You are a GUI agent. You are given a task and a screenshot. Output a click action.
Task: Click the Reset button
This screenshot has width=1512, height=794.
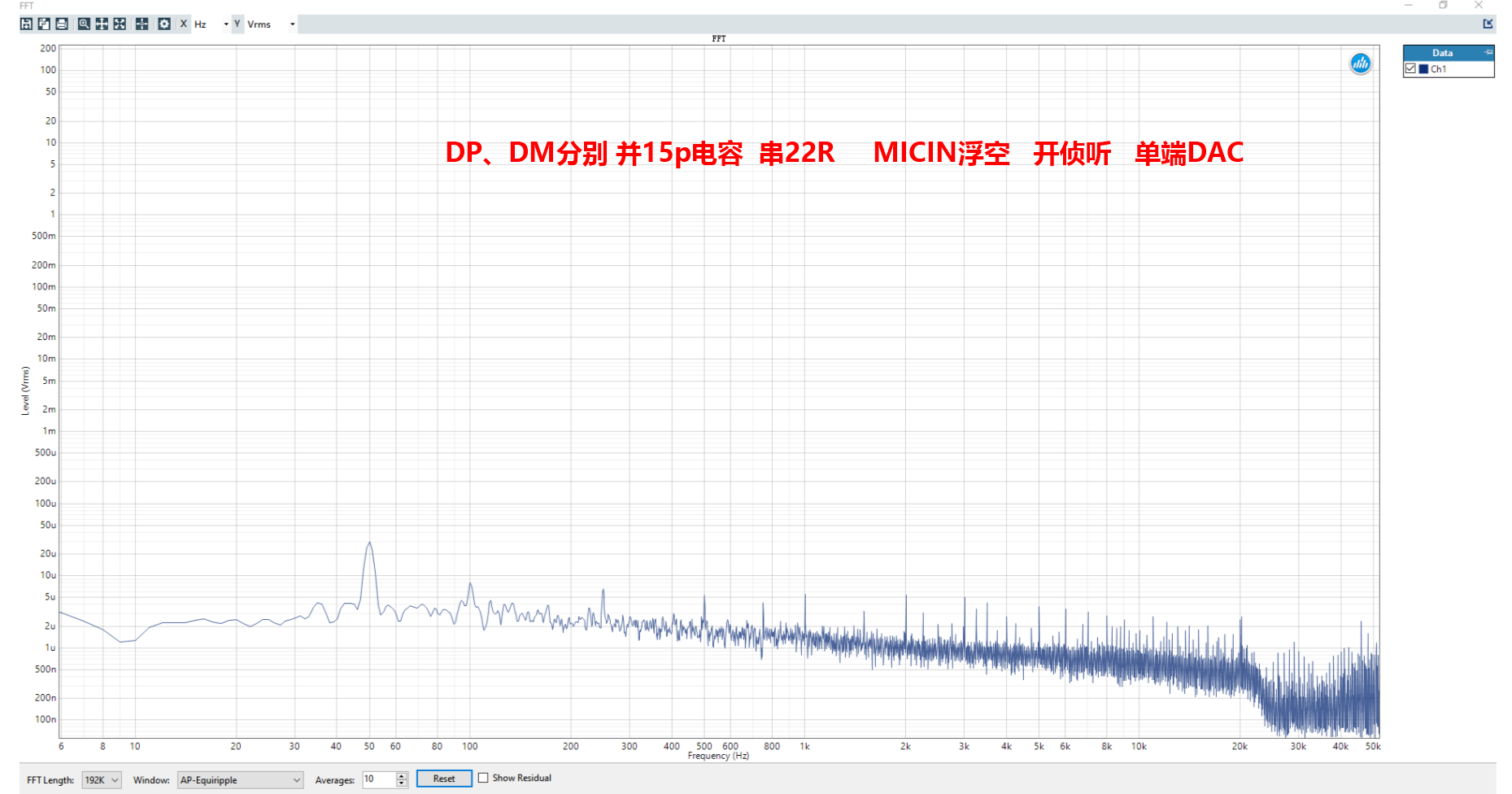[x=444, y=779]
